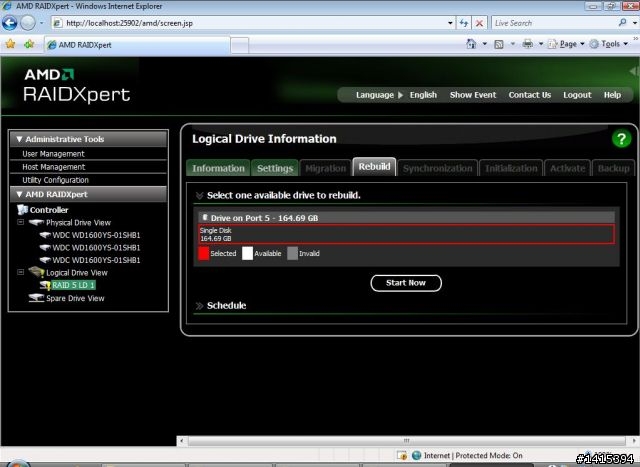The height and width of the screenshot is (467, 640).
Task: Click the horizontal scrollbar left arrow
Action: (182, 441)
